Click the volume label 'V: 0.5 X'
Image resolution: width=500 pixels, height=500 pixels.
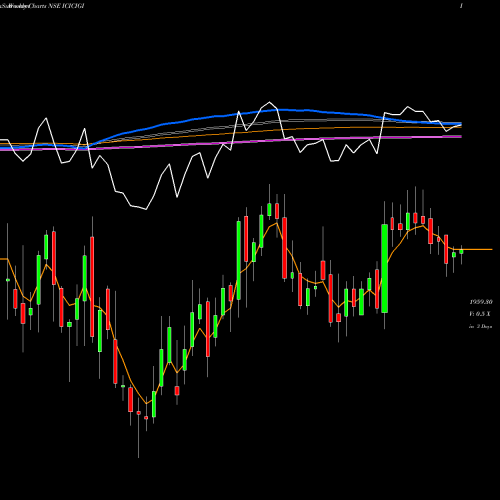click(480, 314)
